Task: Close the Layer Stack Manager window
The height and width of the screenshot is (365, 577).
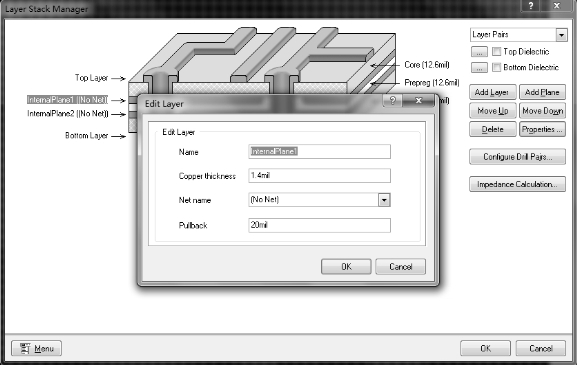Action: (x=556, y=6)
